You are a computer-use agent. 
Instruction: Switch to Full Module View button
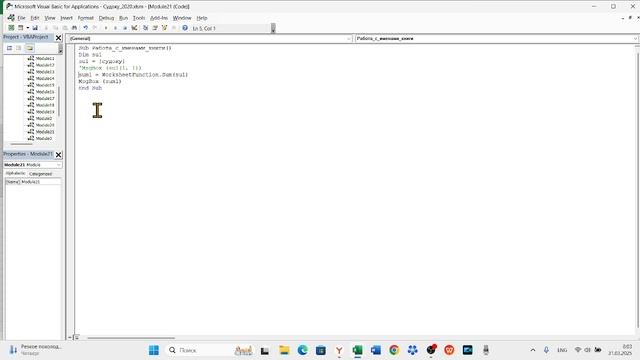tap(76, 338)
